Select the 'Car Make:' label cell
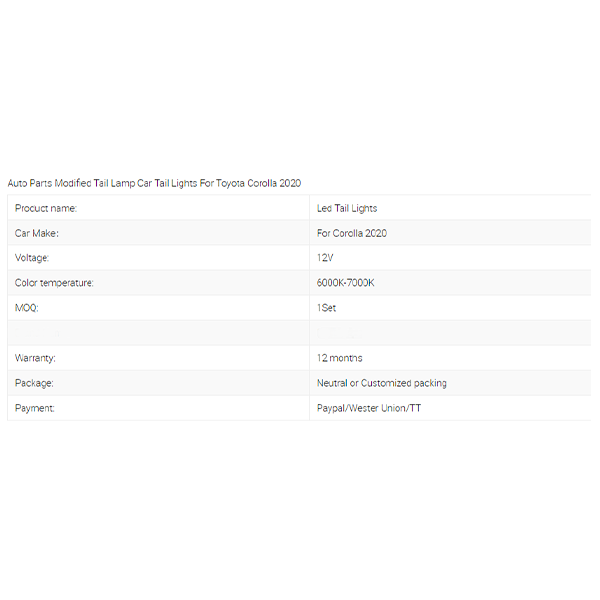 [x=37, y=233]
